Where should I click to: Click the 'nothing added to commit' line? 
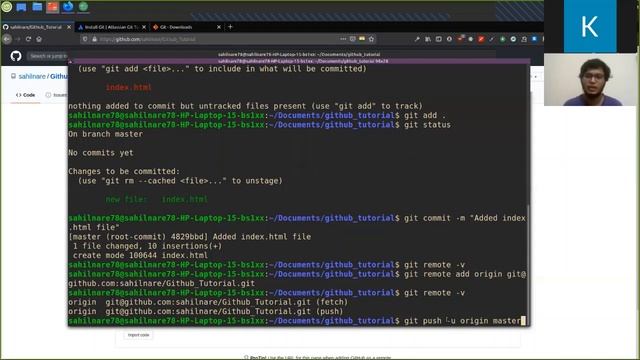point(245,106)
